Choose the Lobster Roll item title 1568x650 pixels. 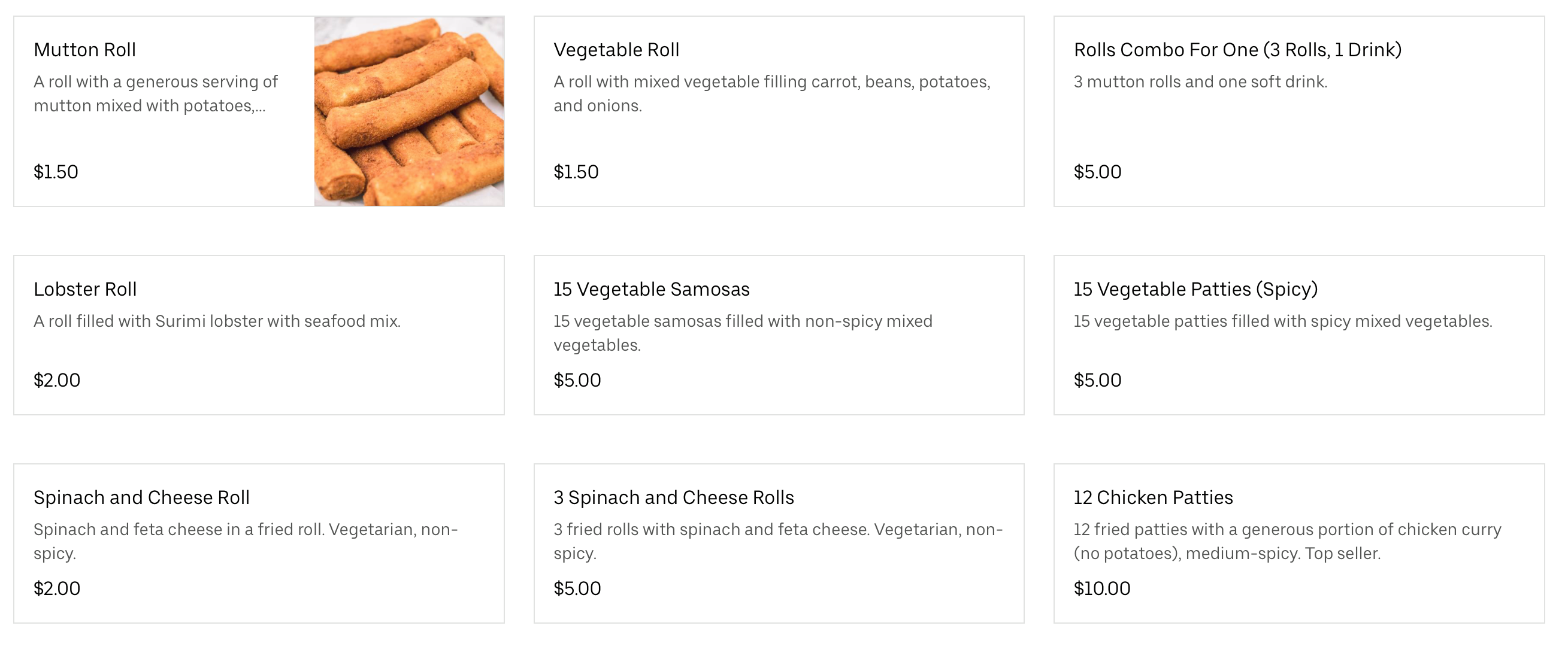coord(85,290)
